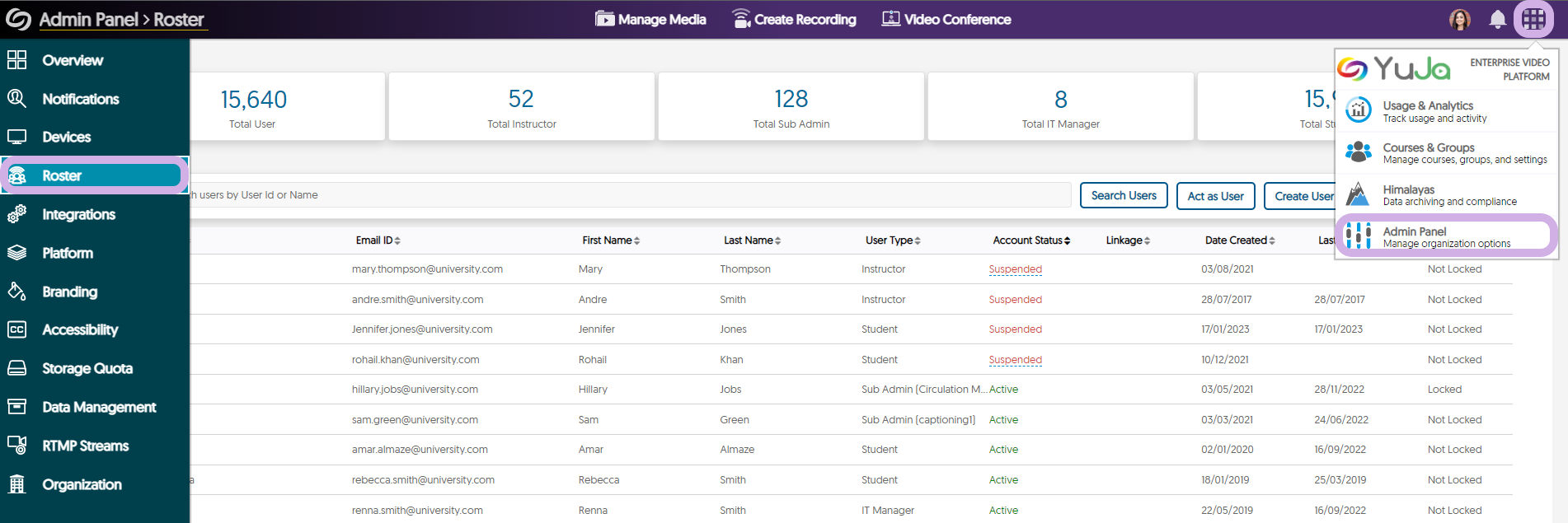Sort table by Account Status column

(1031, 240)
